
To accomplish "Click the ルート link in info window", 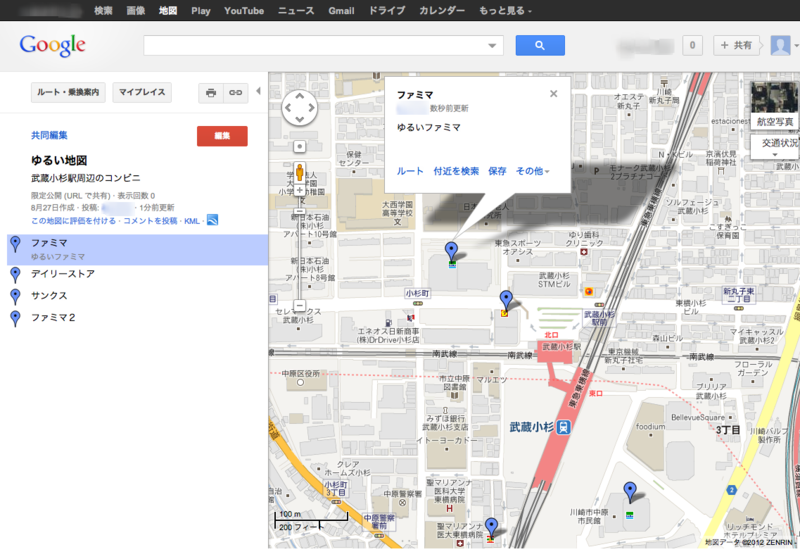I will click(410, 171).
